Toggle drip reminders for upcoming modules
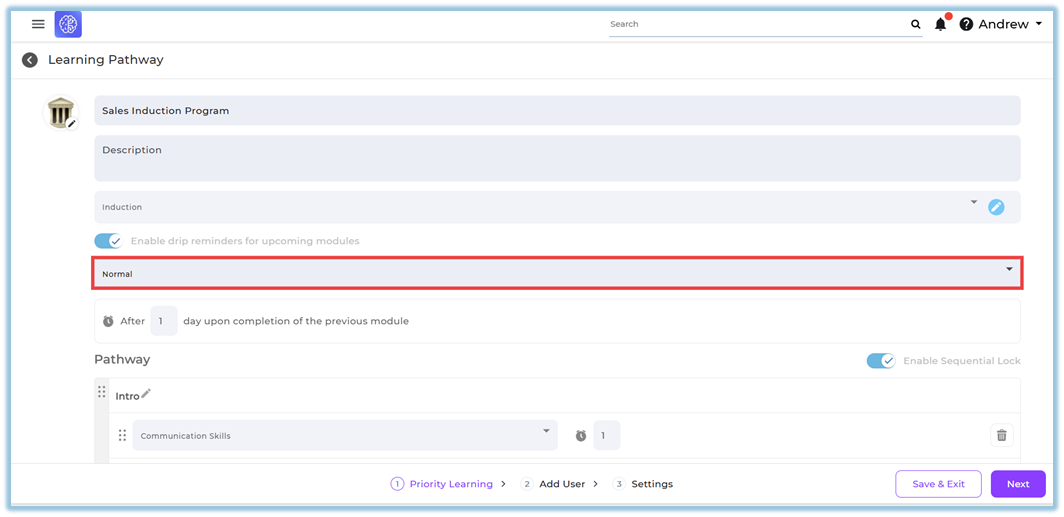Viewport: 1064px width, 517px height. [x=108, y=241]
